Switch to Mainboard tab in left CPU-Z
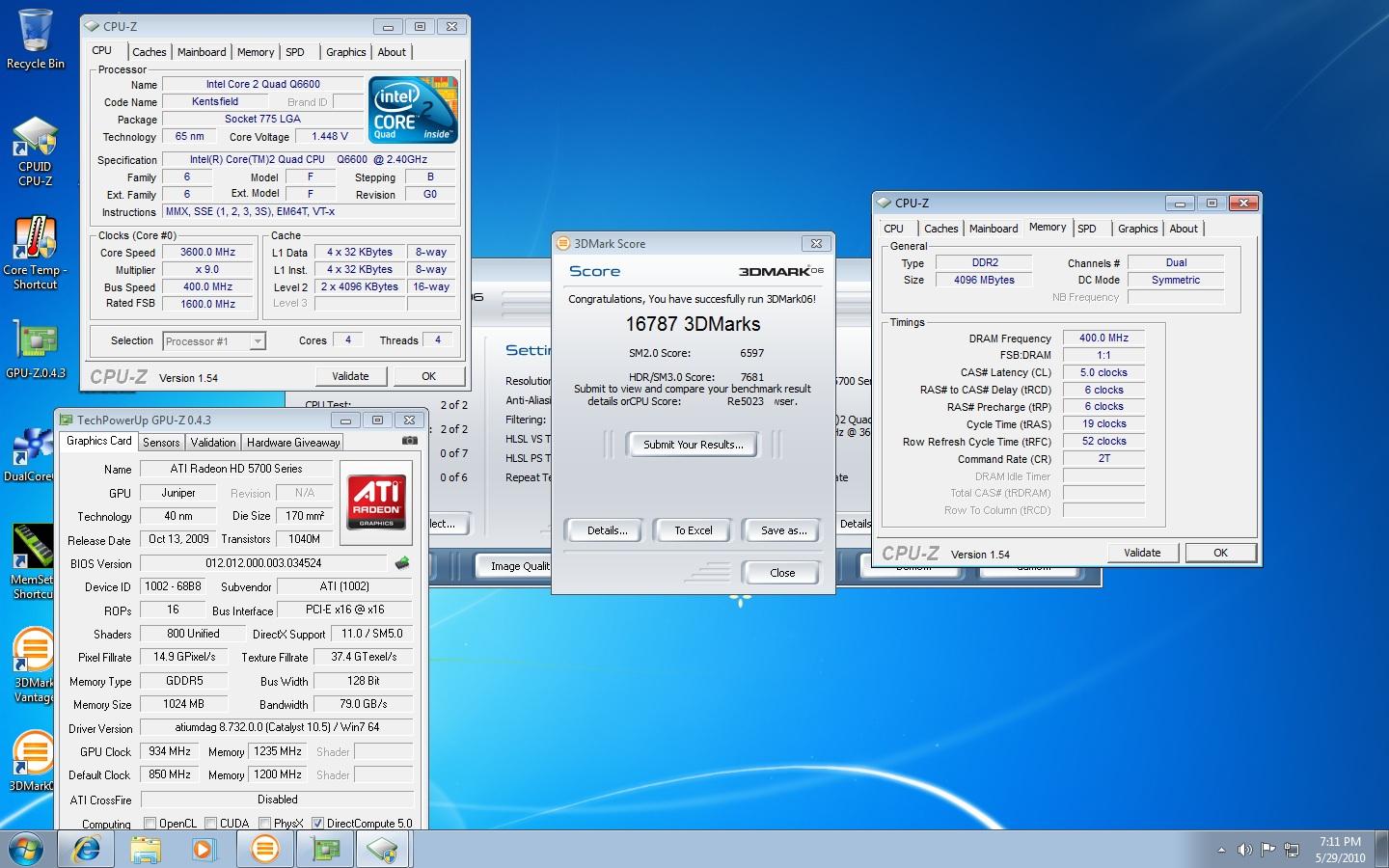This screenshot has height=868, width=1389. coord(202,52)
